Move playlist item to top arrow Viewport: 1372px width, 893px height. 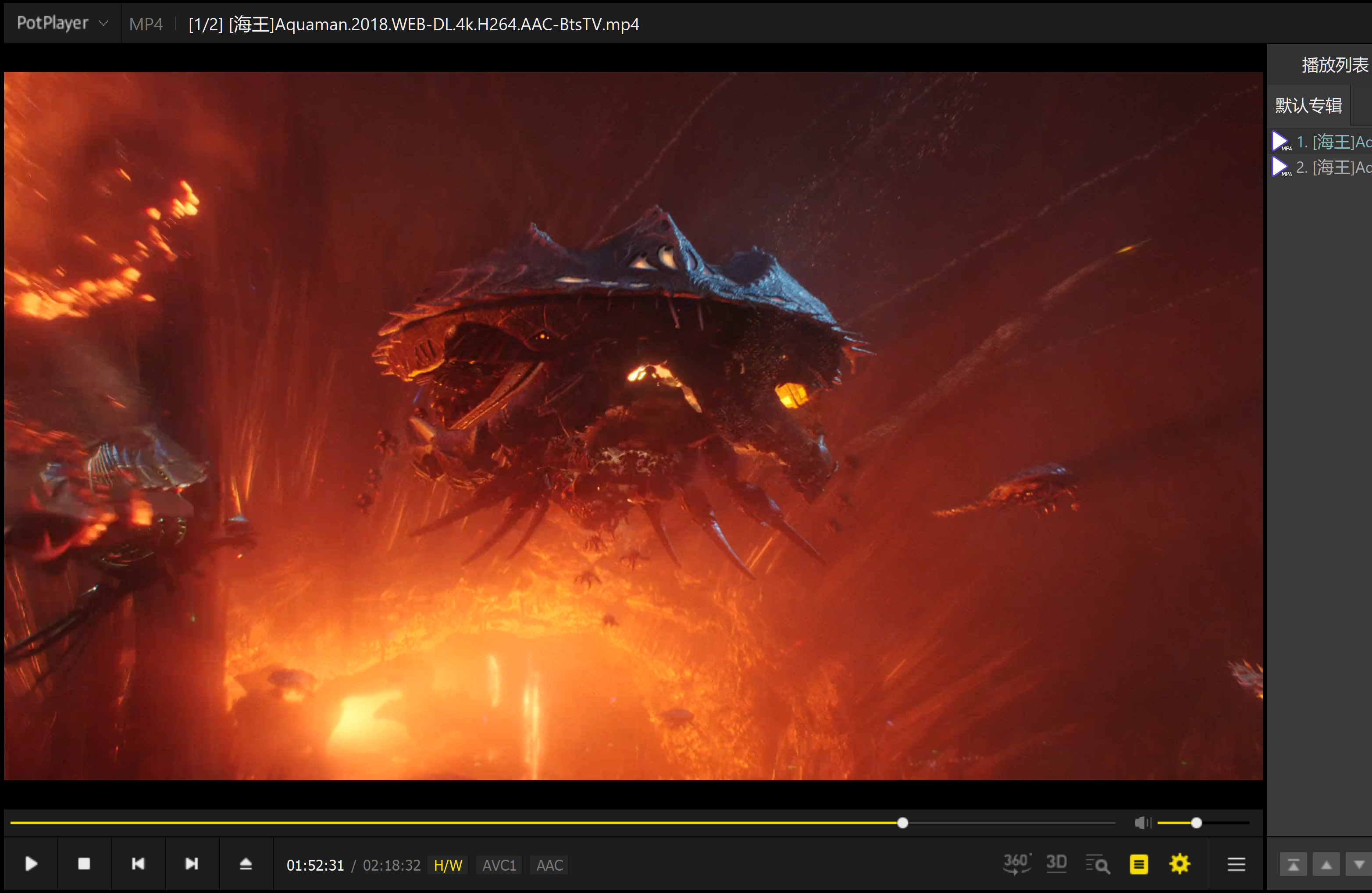click(1293, 865)
